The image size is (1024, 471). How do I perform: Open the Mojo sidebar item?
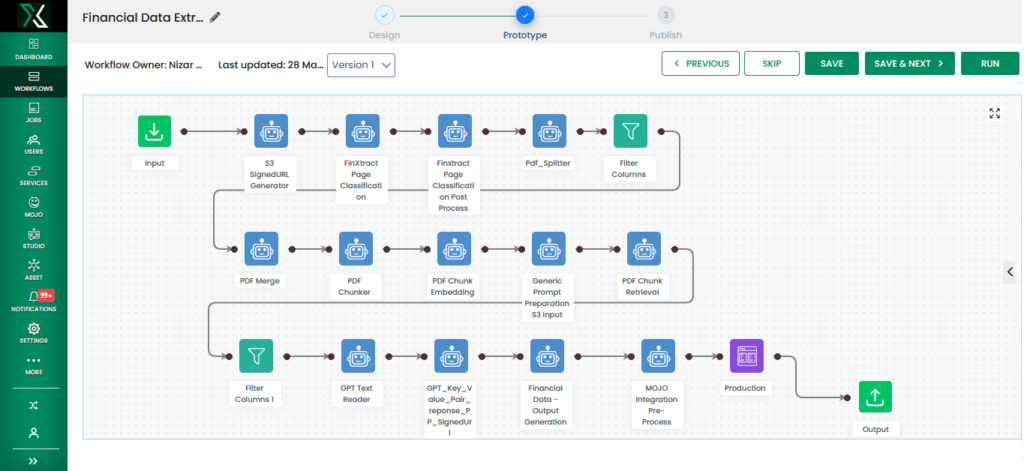pyautogui.click(x=33, y=206)
